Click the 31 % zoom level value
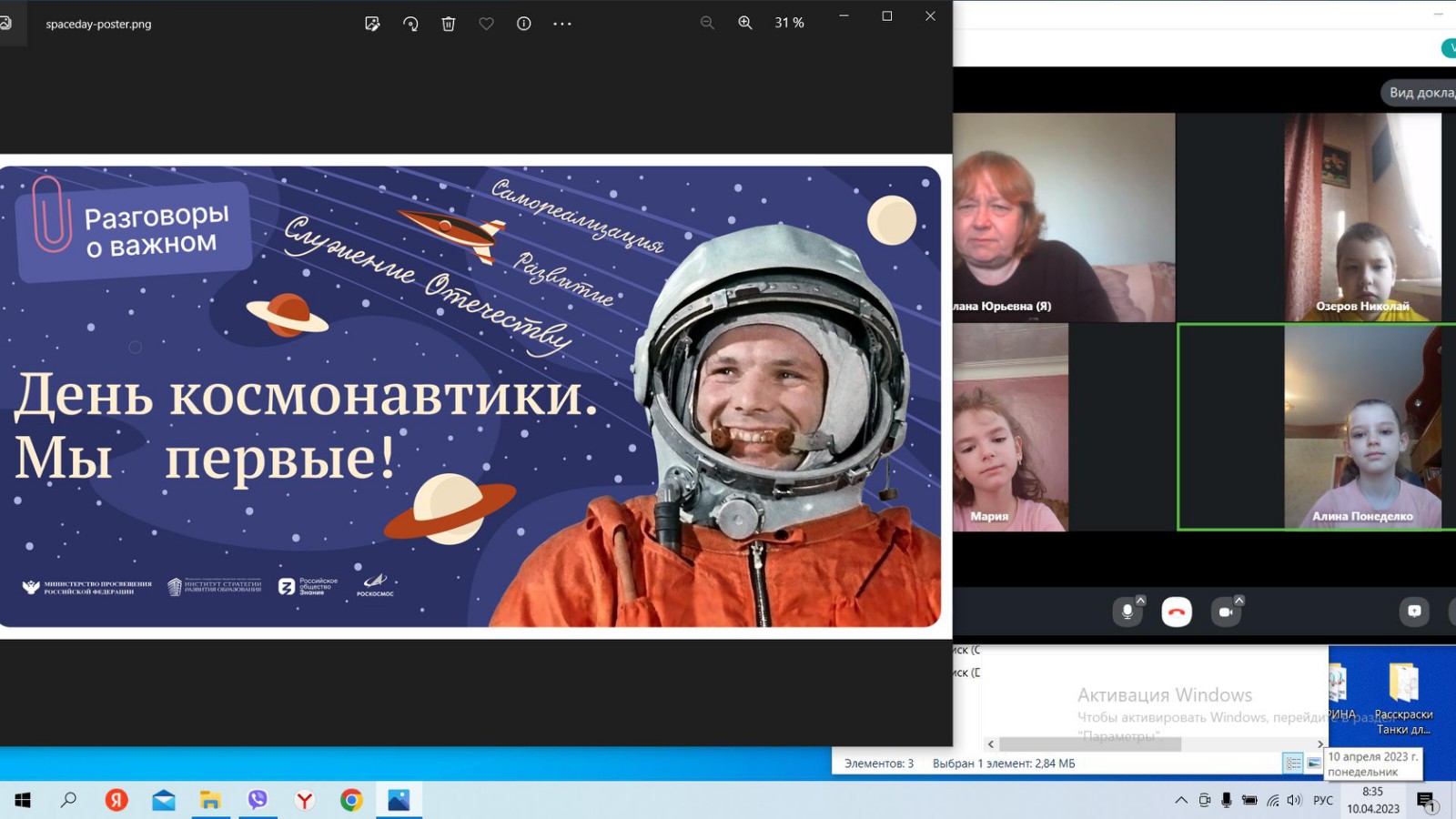Image resolution: width=1456 pixels, height=819 pixels. (x=789, y=23)
